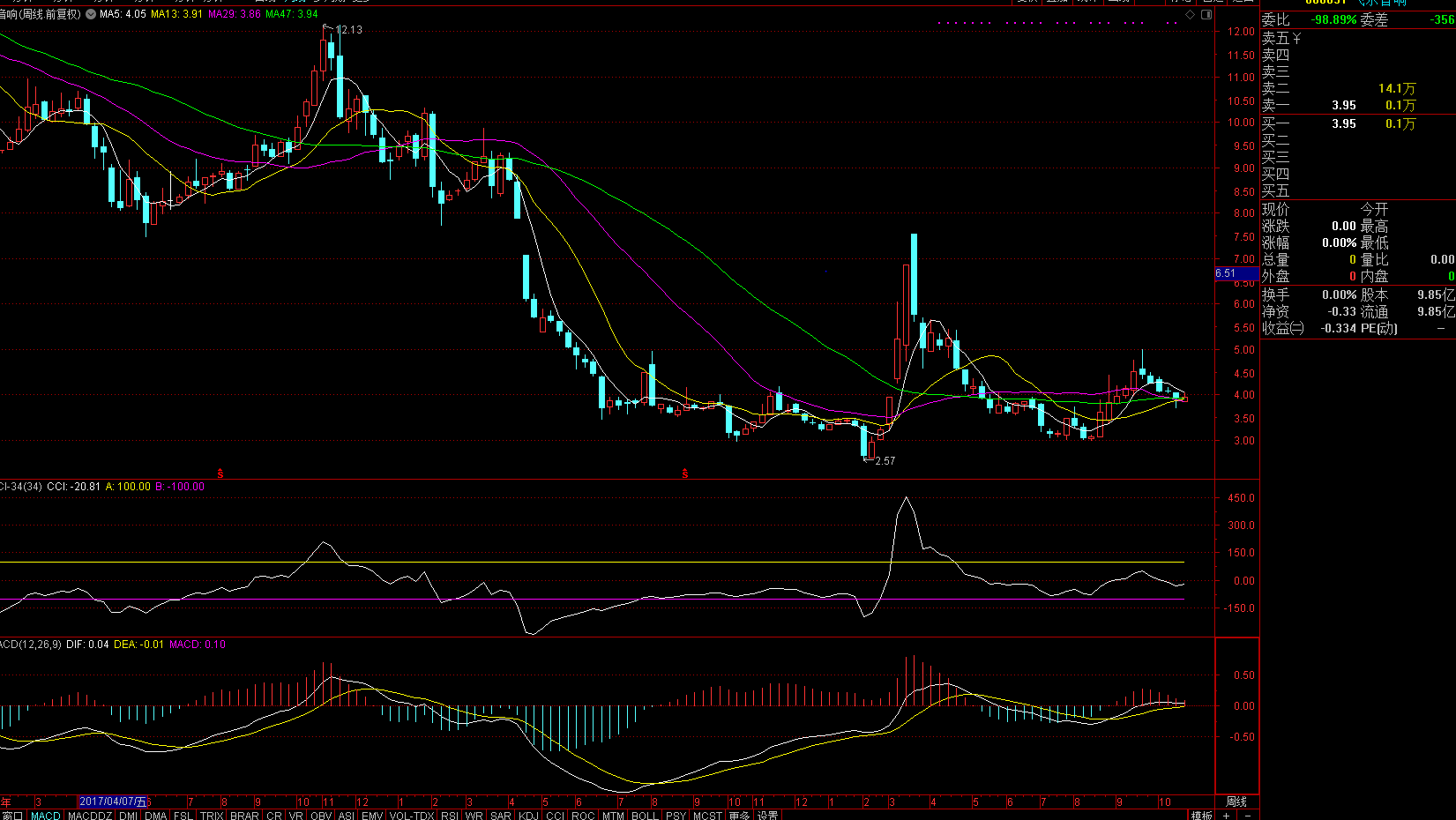Click the highlighted date 2017/04/07 label
The image size is (1456, 820).
click(x=113, y=801)
